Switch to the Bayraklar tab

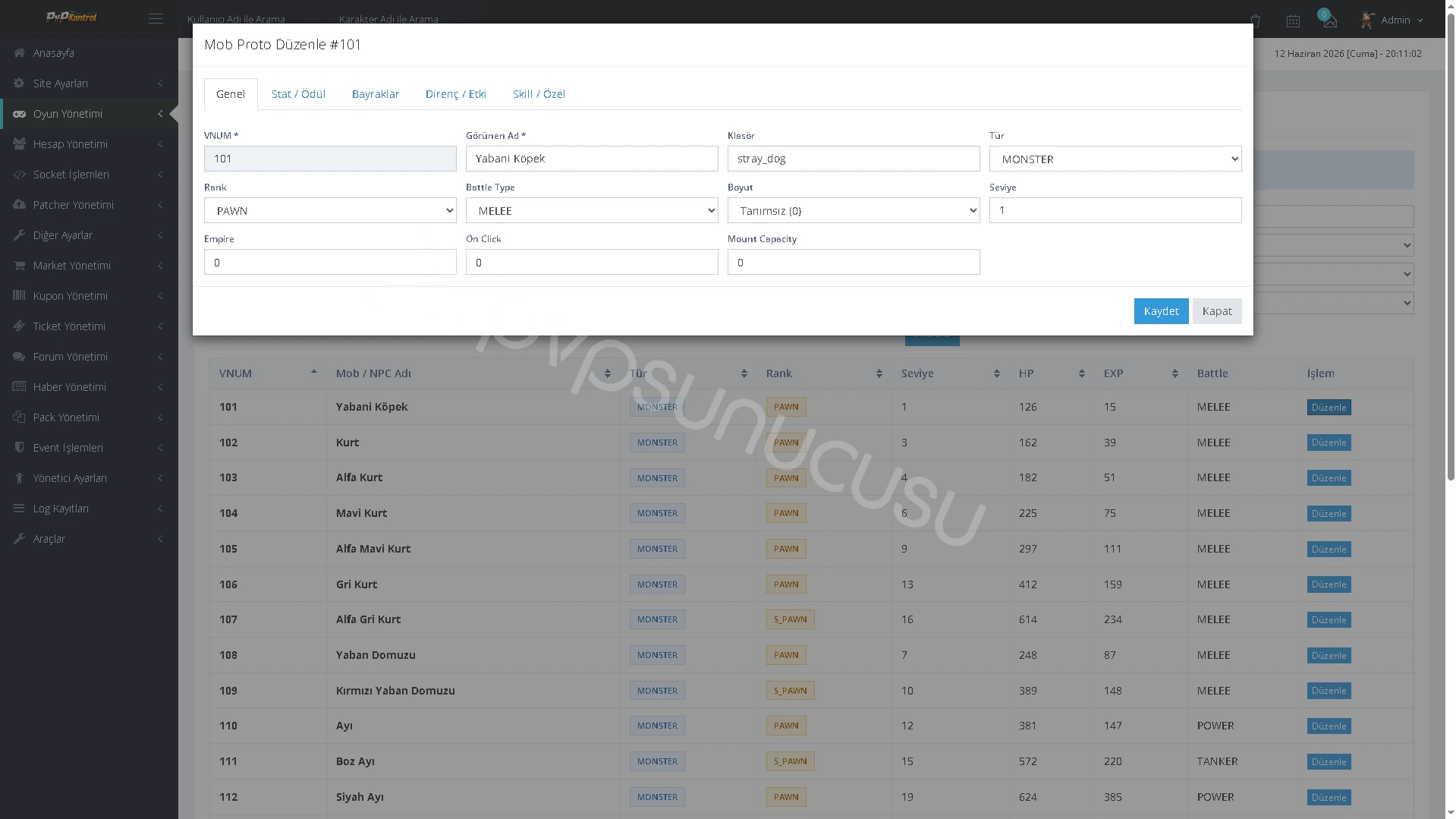[x=376, y=94]
